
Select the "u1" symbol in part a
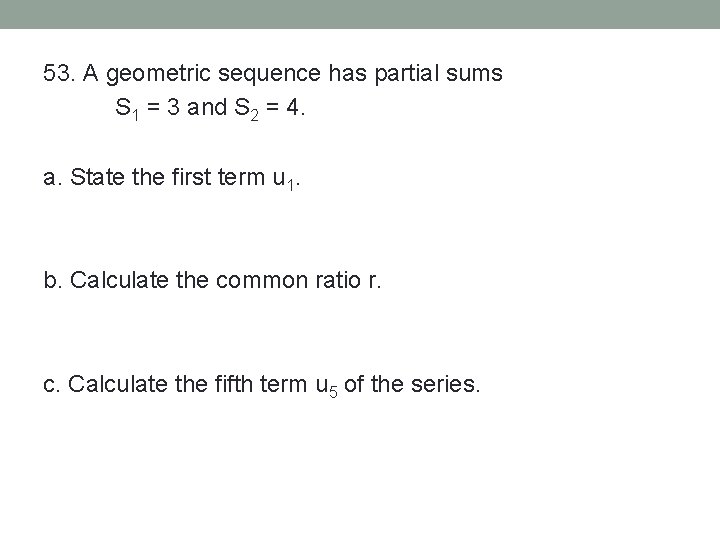tap(284, 182)
